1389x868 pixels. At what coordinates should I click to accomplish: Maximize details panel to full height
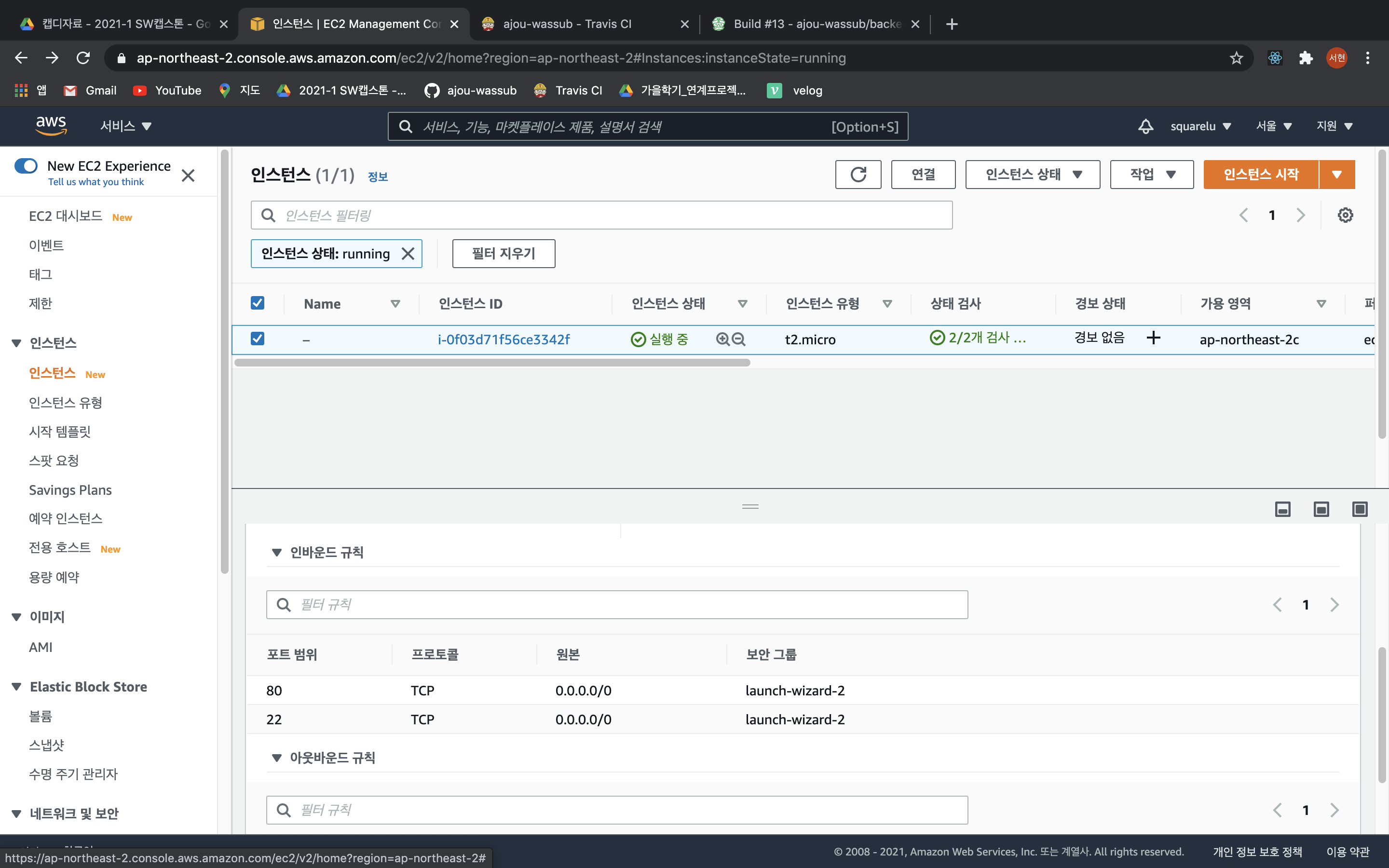point(1360,509)
